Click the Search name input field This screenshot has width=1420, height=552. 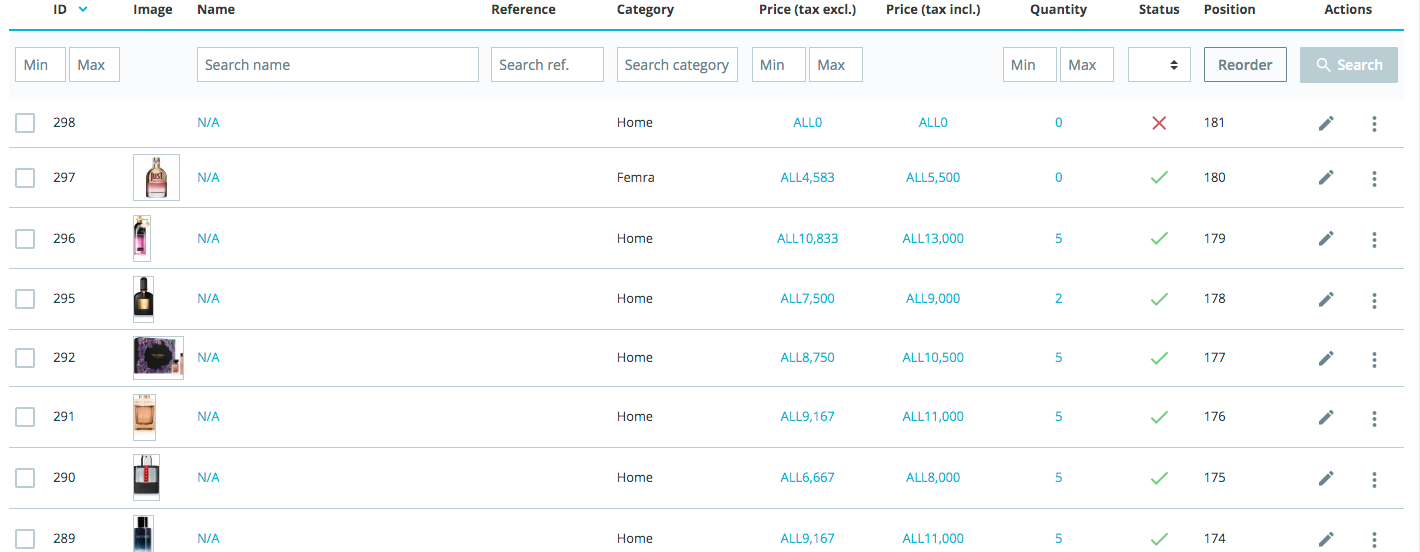pyautogui.click(x=337, y=65)
